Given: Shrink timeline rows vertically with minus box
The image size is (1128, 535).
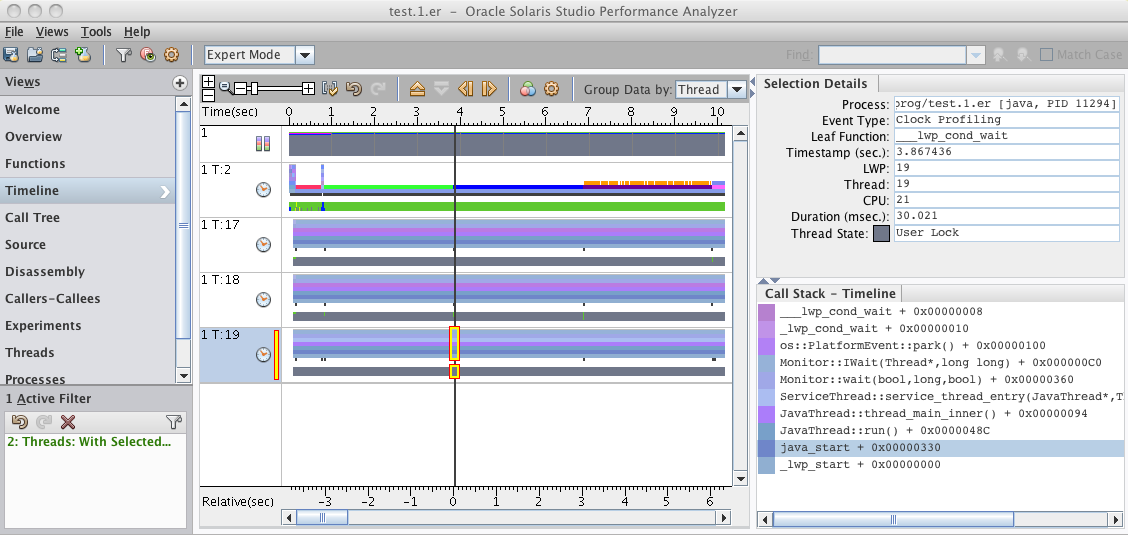Looking at the screenshot, I should [208, 95].
